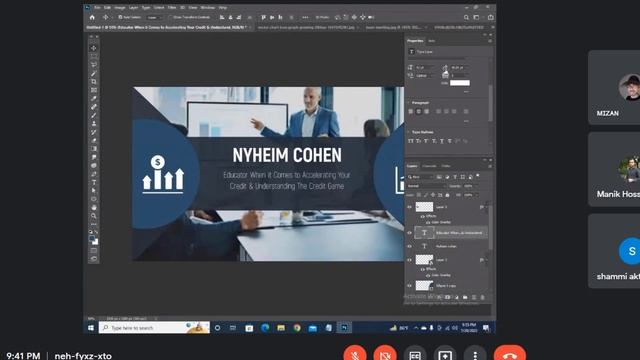Click text Color swatch in Properties
640x360 pixels.
460,83
